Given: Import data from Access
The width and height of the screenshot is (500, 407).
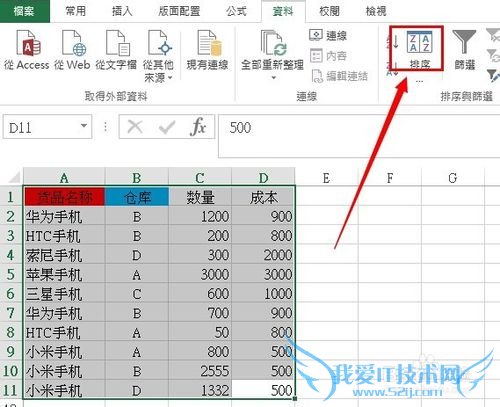Looking at the screenshot, I should 27,50.
